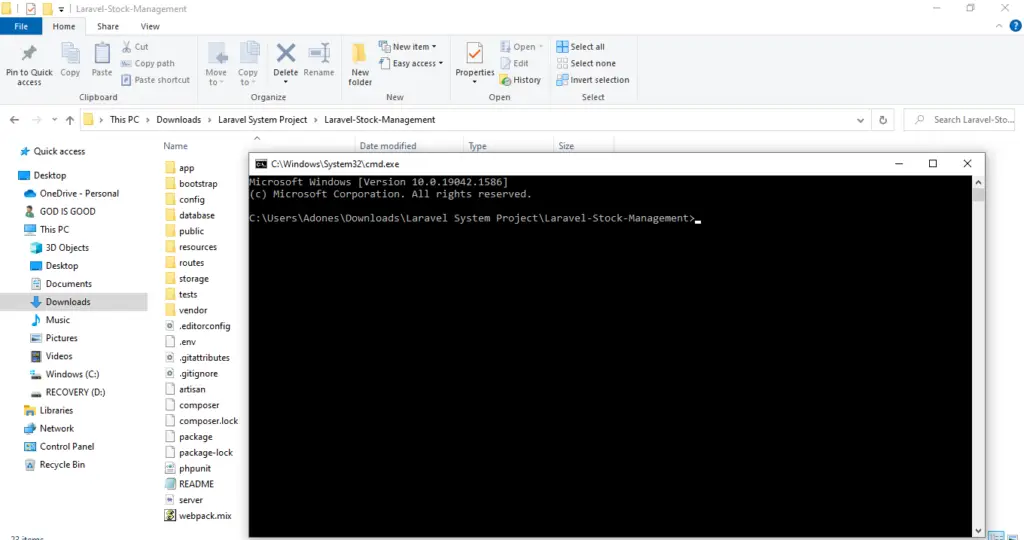Switch to the View ribbon tab
The height and width of the screenshot is (540, 1024).
pos(150,27)
